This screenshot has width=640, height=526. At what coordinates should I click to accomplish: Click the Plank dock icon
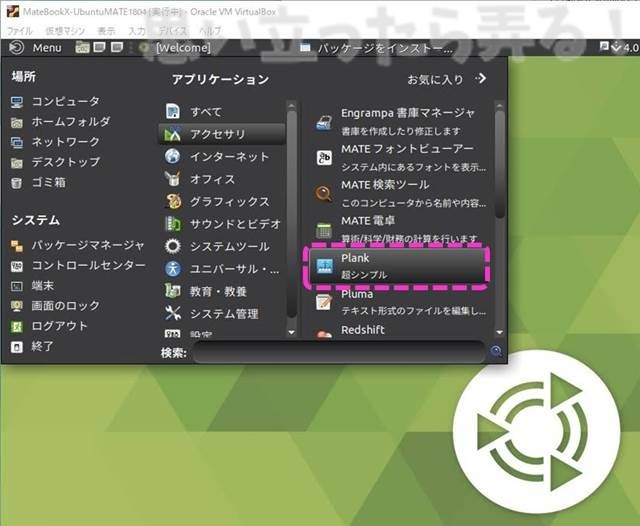tap(324, 266)
